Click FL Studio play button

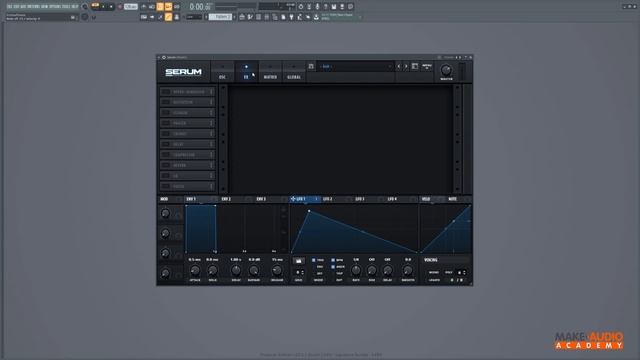(x=103, y=7)
